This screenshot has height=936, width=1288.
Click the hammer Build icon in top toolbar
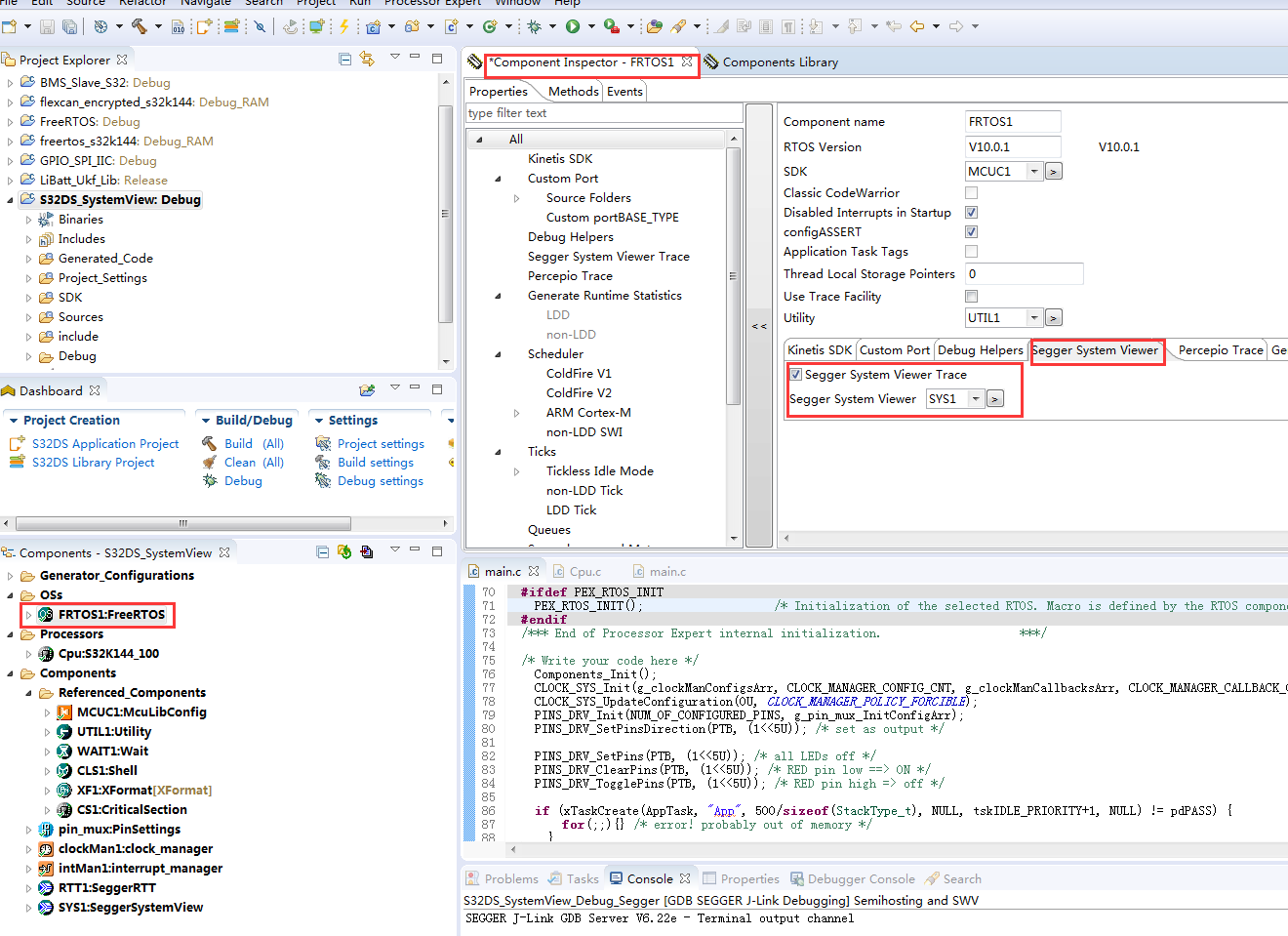pos(140,26)
